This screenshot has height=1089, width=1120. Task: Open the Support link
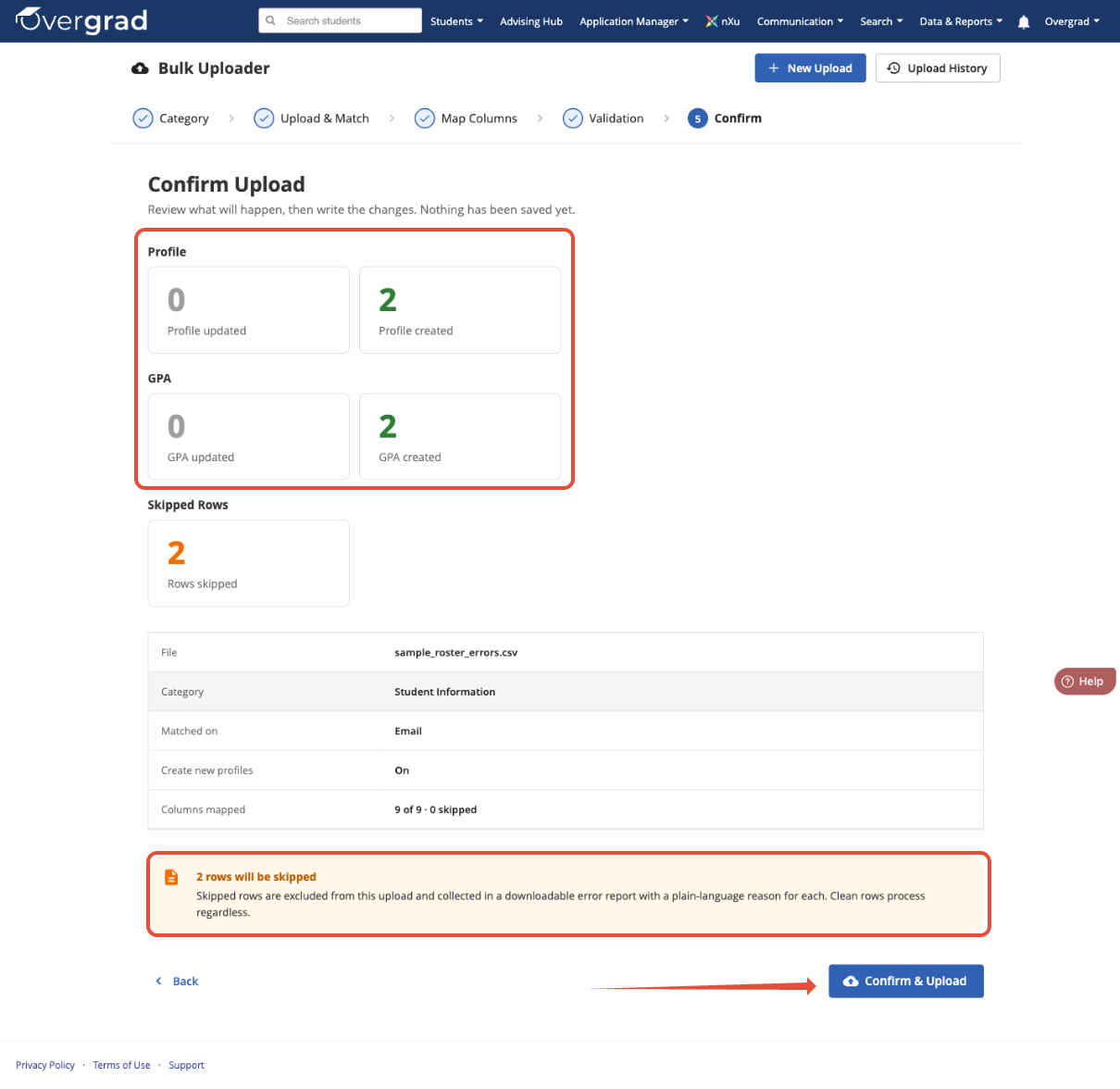point(186,1065)
